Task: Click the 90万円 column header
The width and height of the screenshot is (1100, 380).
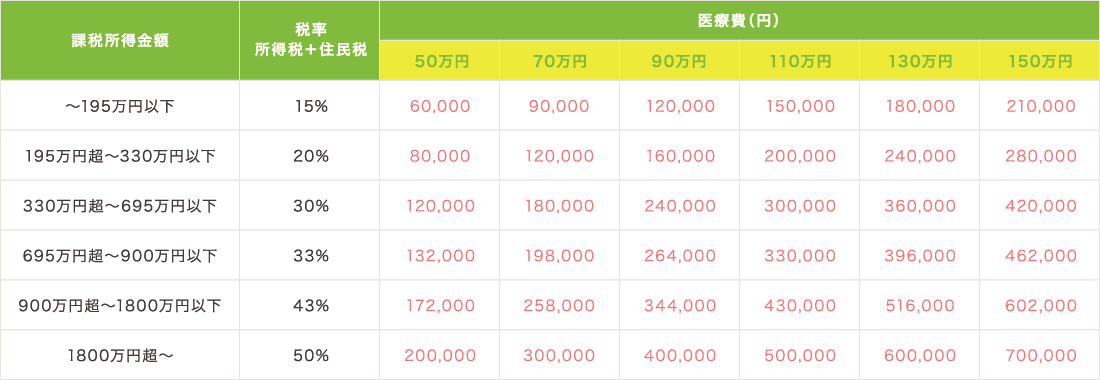Action: (x=679, y=60)
